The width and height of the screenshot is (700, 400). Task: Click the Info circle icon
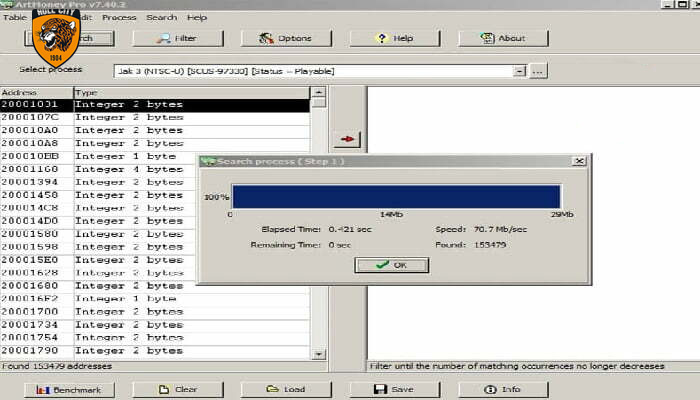490,390
